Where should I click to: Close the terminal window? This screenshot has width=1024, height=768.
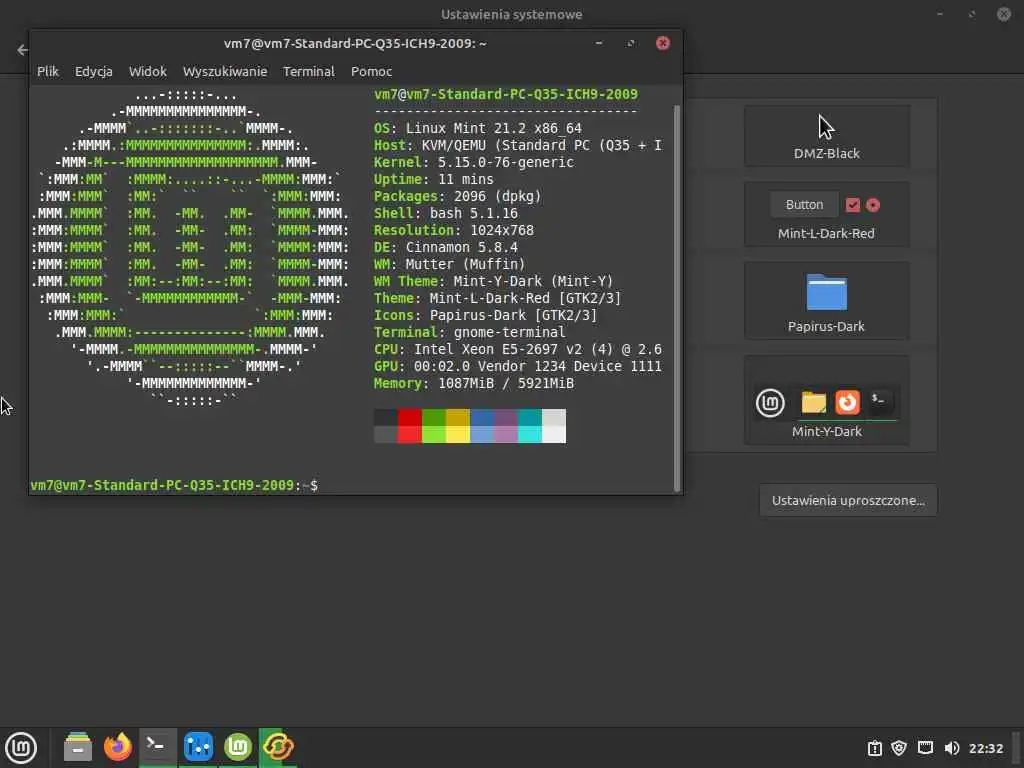663,43
